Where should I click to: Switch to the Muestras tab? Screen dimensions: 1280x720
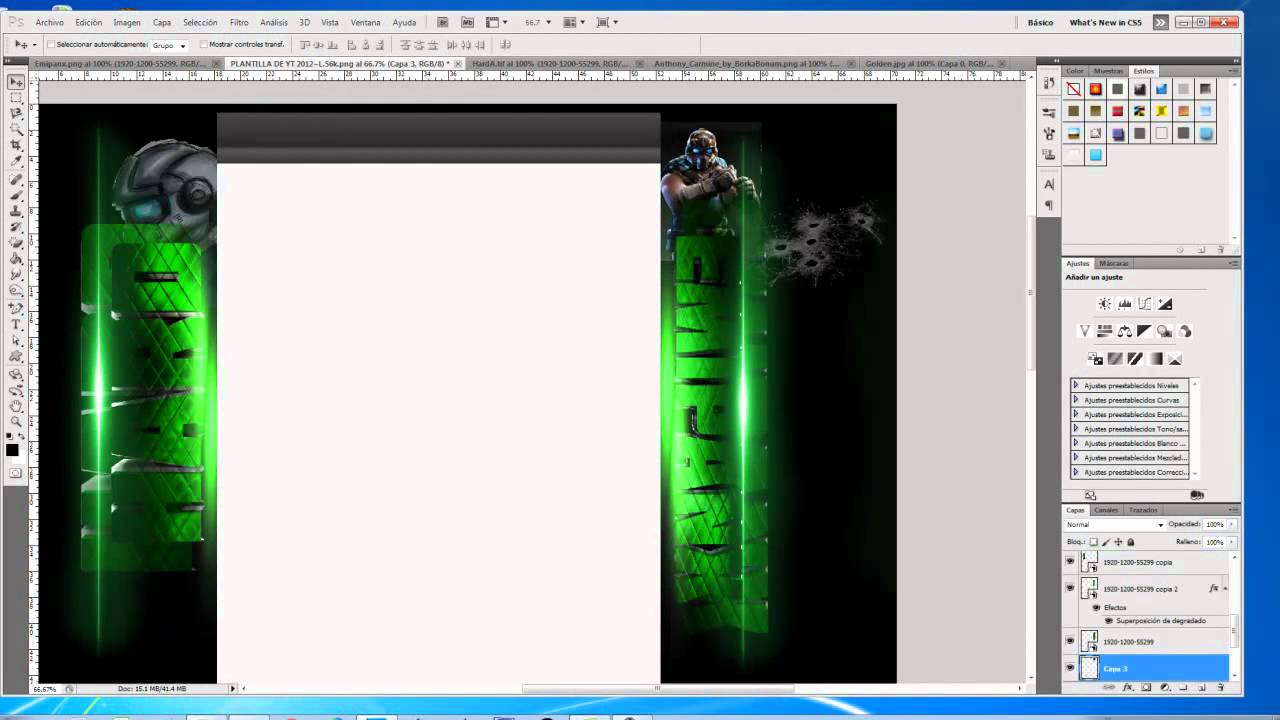click(1108, 71)
